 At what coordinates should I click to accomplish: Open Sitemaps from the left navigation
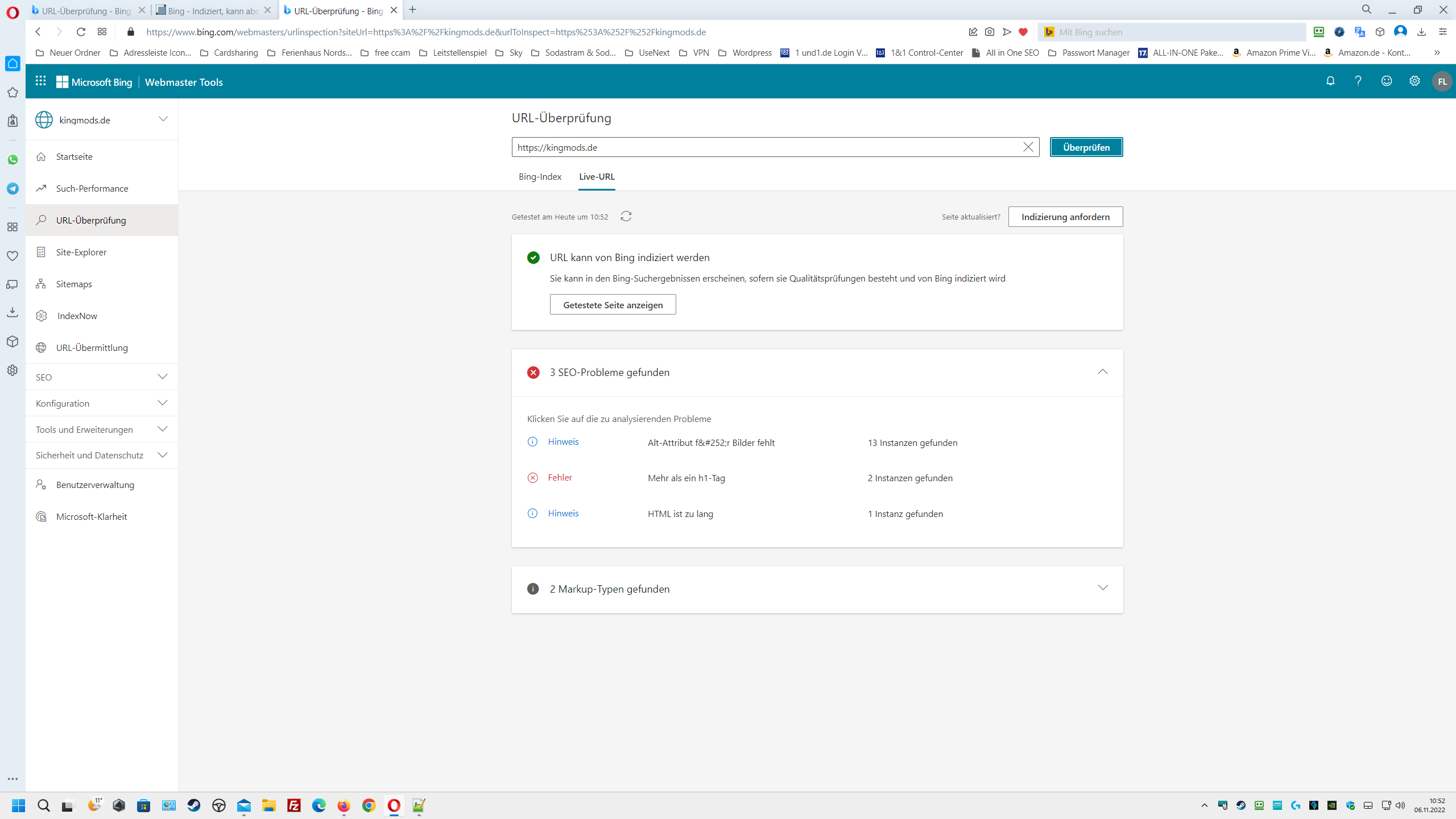tap(74, 284)
